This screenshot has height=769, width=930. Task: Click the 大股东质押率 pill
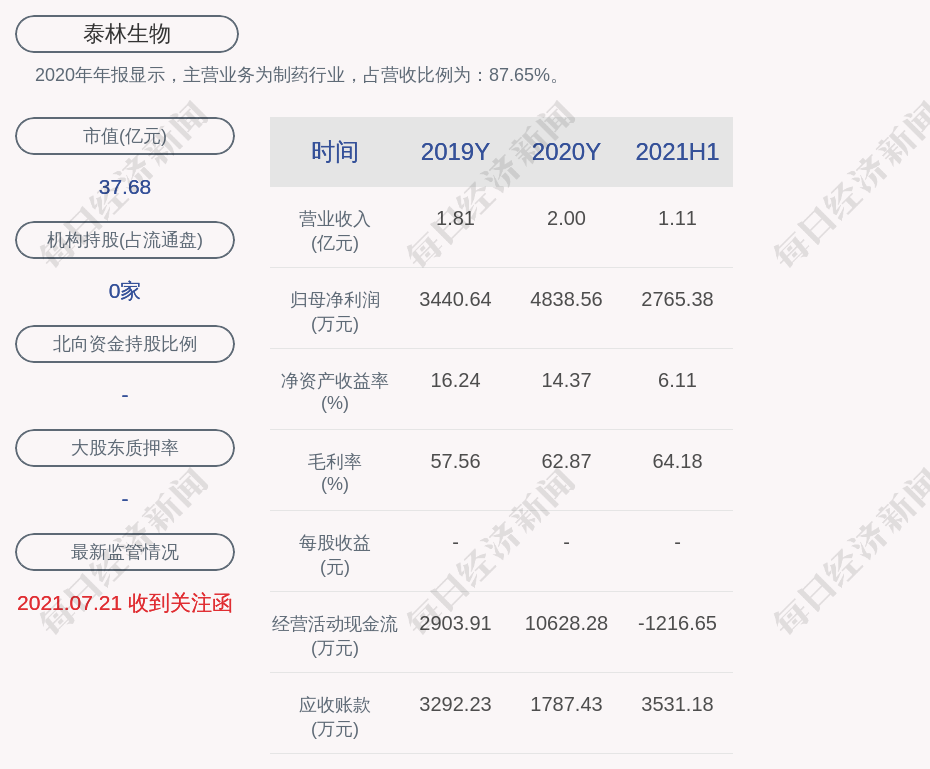(x=125, y=448)
